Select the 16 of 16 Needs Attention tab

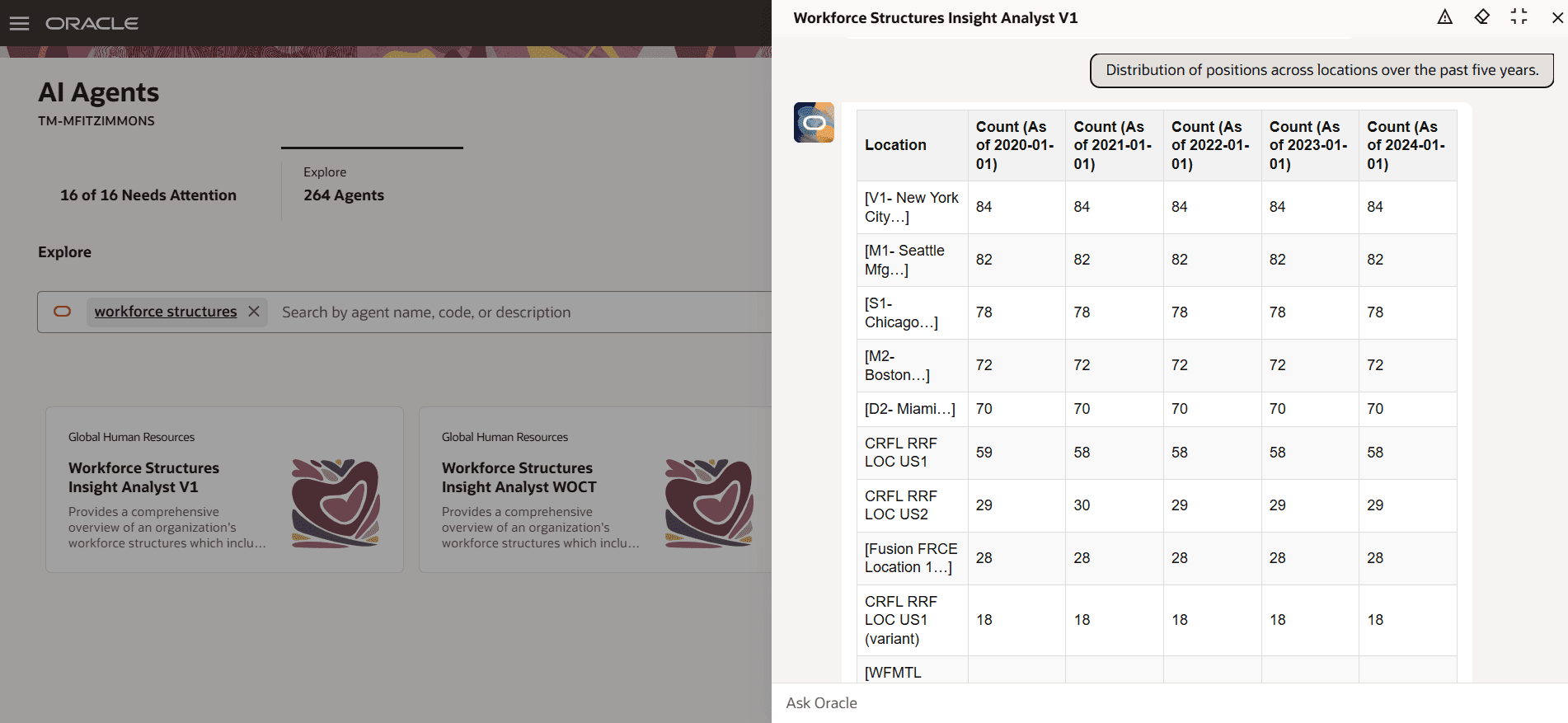[x=148, y=195]
